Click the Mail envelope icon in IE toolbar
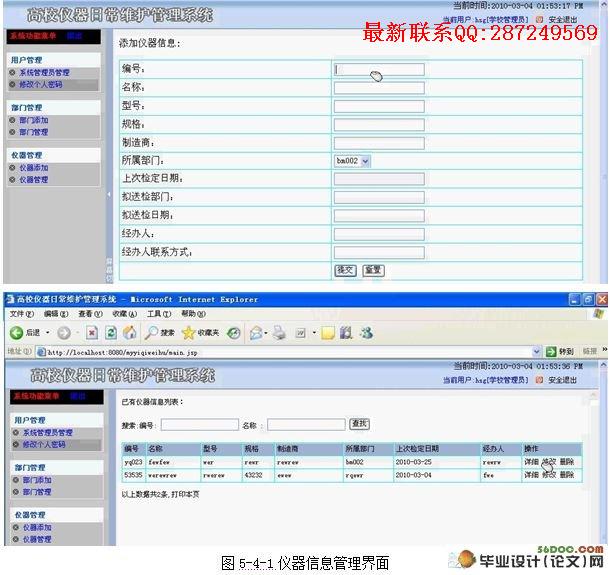 click(256, 333)
